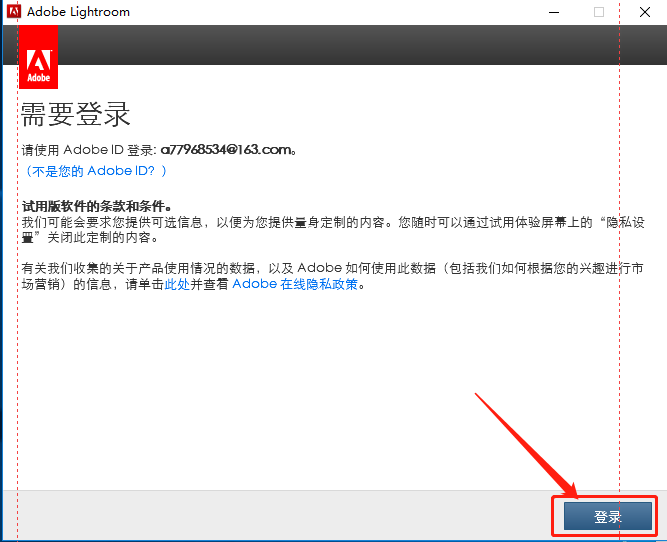The image size is (667, 542).
Task: Select the email a77968534@163.com text
Action: pyautogui.click(x=226, y=150)
